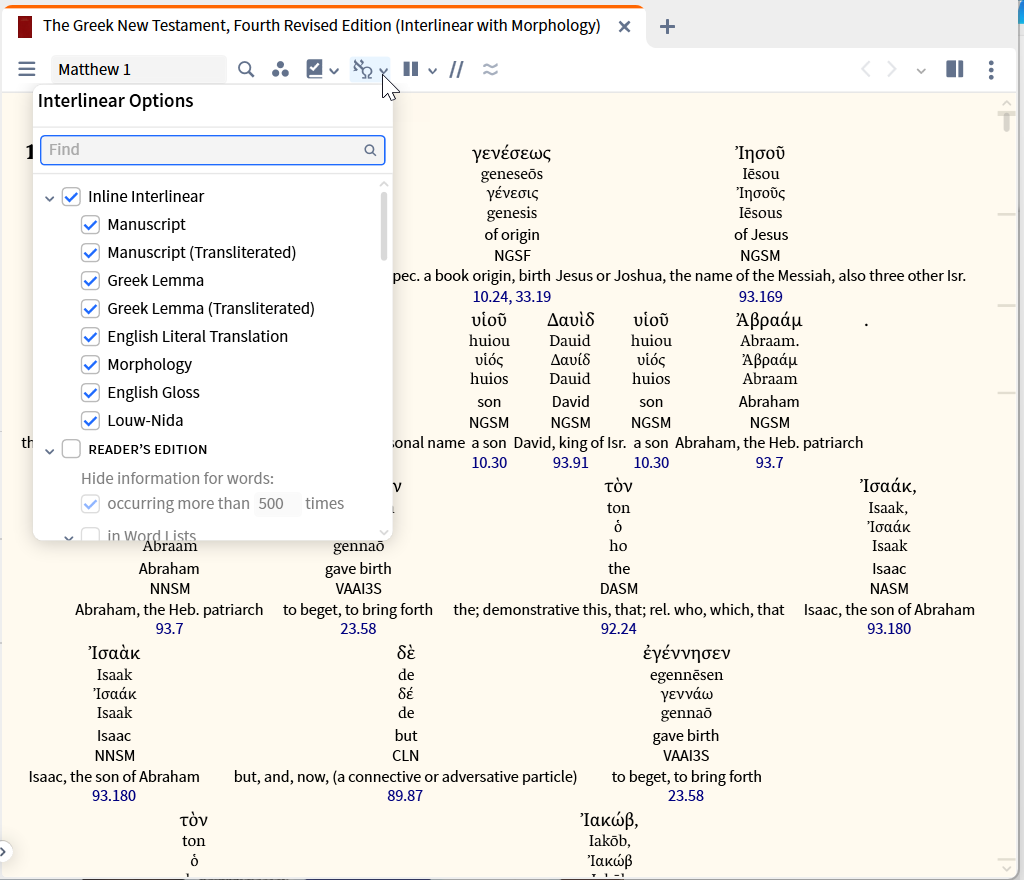
Task: Uncheck the Morphology checkbox
Action: point(90,365)
